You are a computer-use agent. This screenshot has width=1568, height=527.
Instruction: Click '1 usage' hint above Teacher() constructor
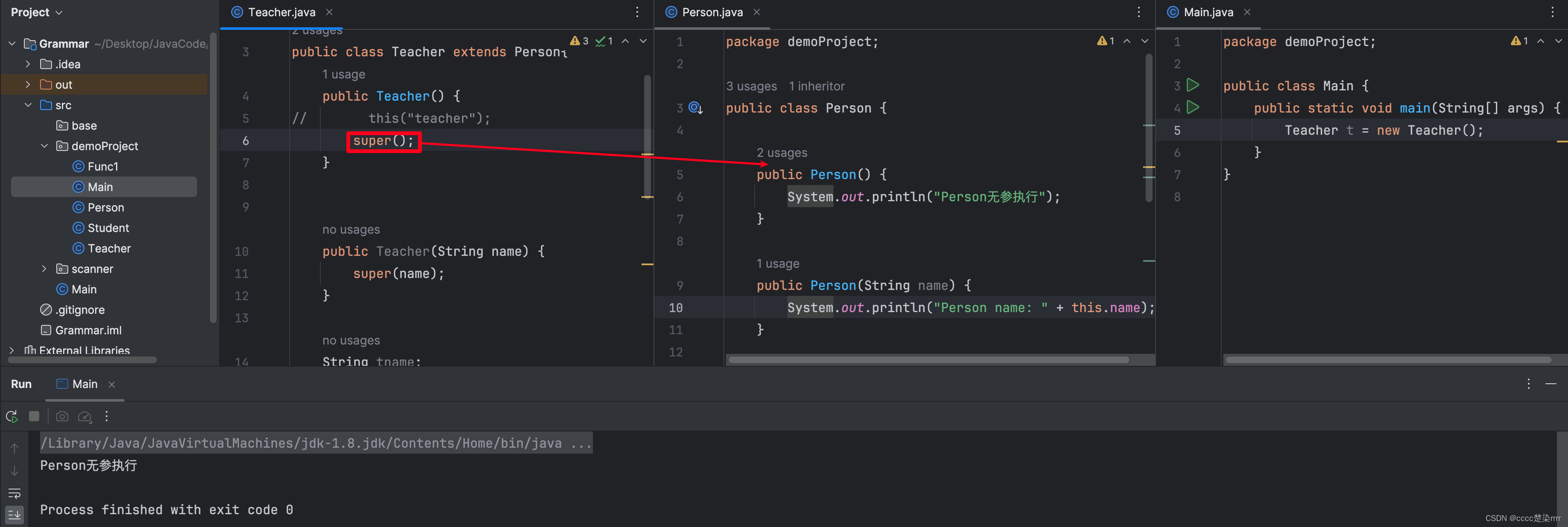click(x=343, y=74)
